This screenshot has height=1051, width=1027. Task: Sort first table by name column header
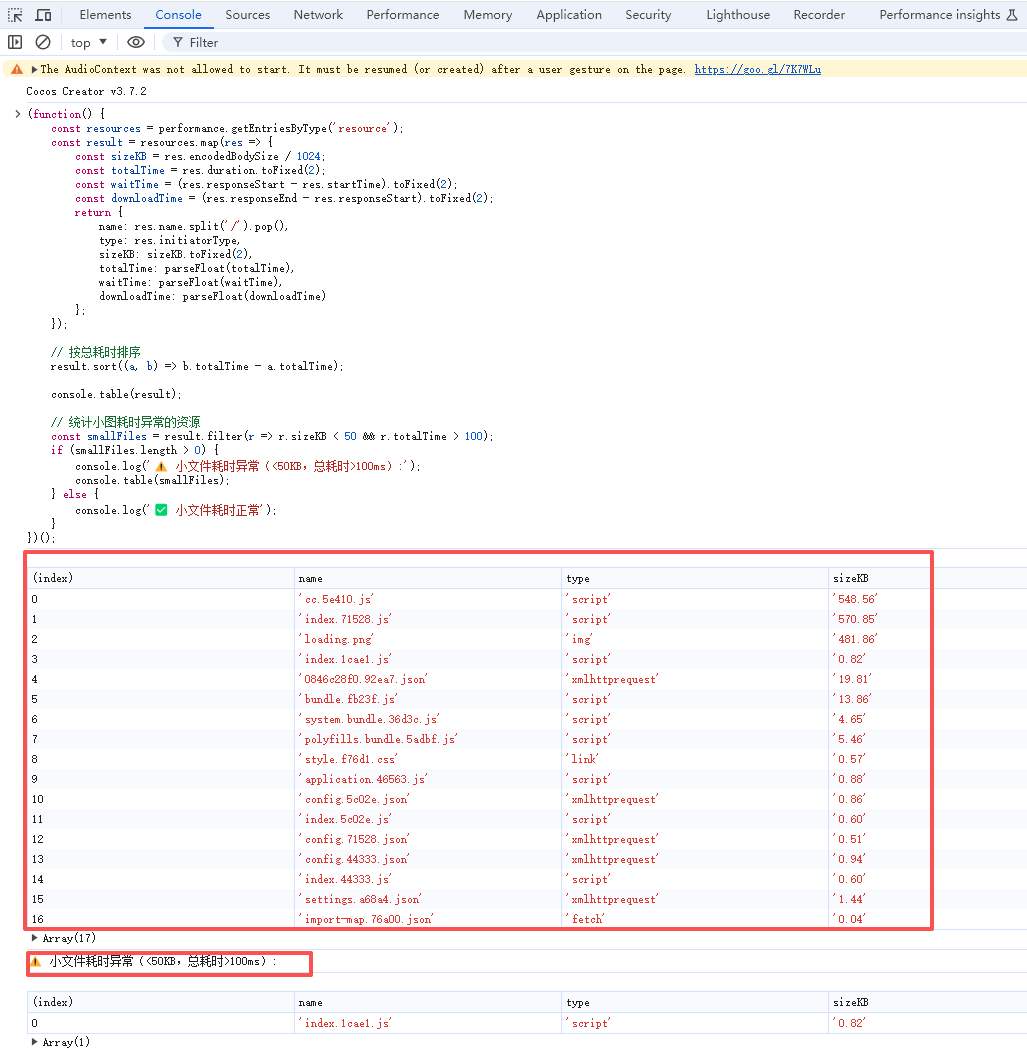[311, 578]
